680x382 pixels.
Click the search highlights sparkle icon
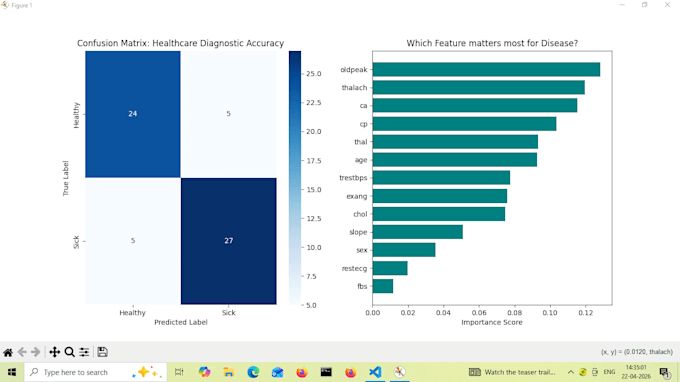click(147, 372)
